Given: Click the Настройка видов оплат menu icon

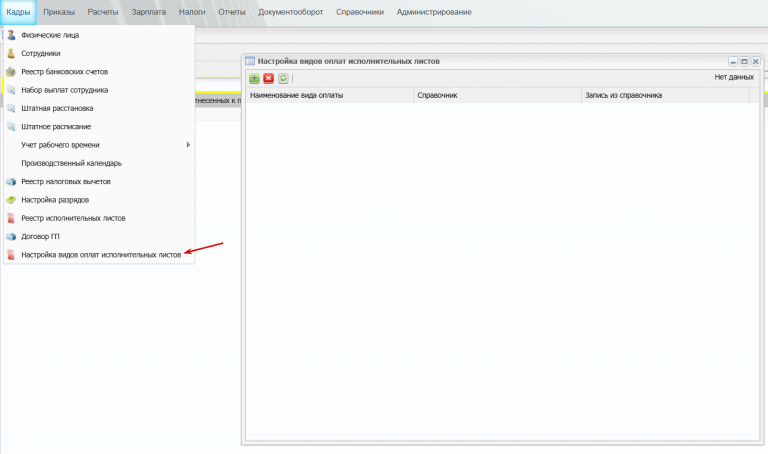Looking at the screenshot, I should [11, 255].
